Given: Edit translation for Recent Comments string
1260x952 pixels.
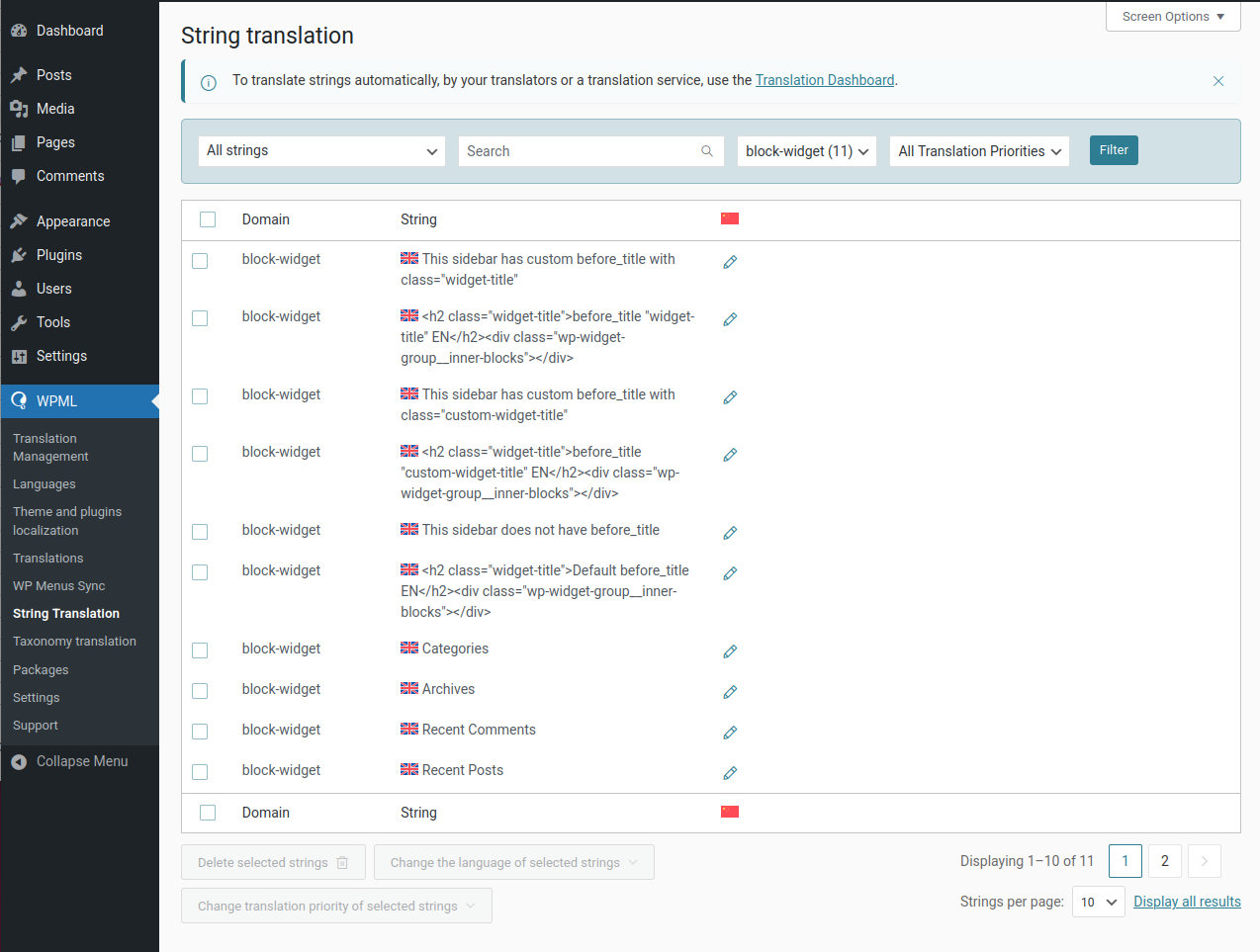Looking at the screenshot, I should pos(730,733).
